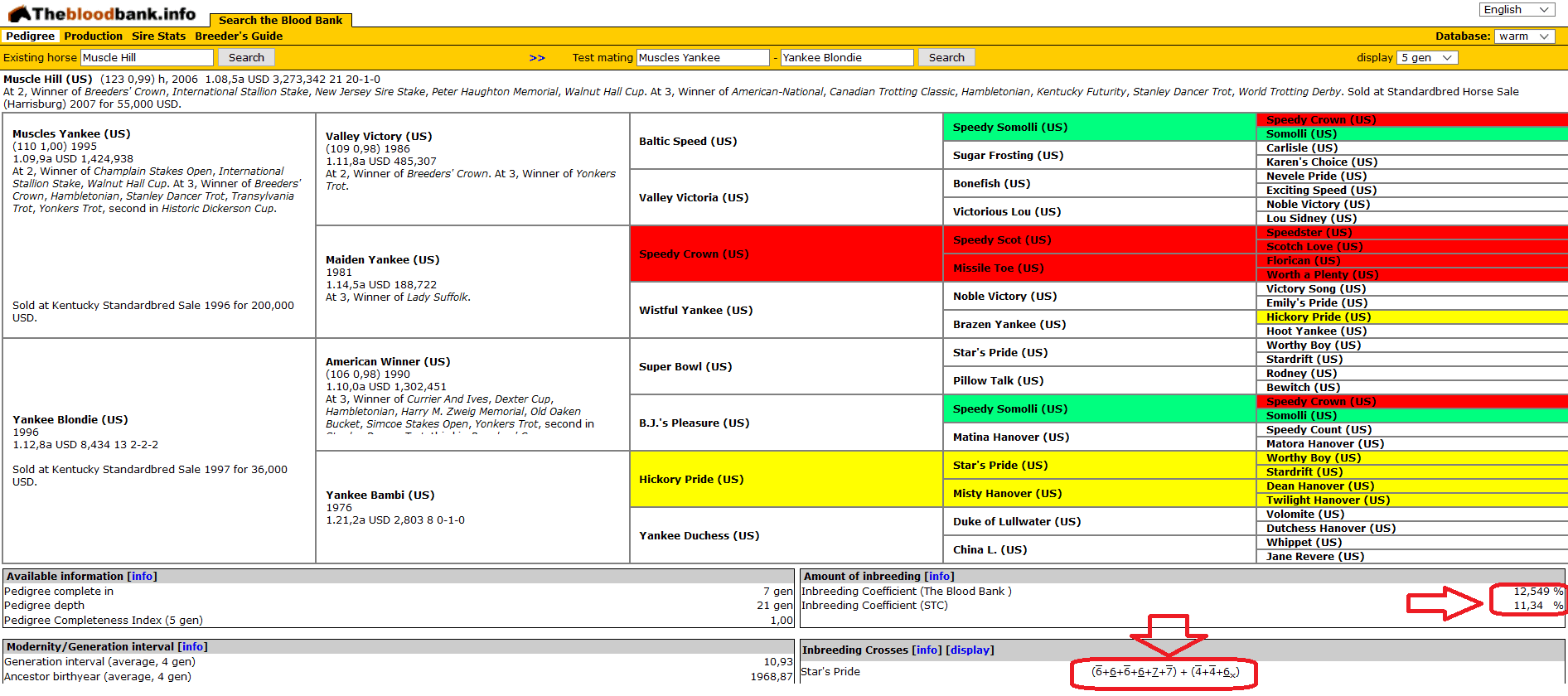1568x696 pixels.
Task: Focus the Existing horse input field
Action: click(147, 57)
